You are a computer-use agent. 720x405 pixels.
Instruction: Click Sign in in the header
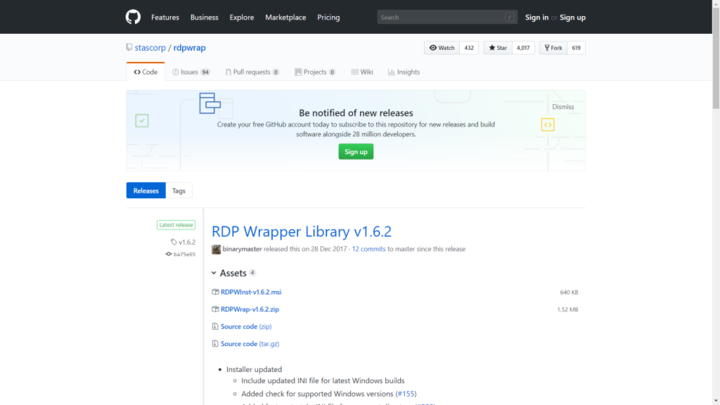point(536,17)
